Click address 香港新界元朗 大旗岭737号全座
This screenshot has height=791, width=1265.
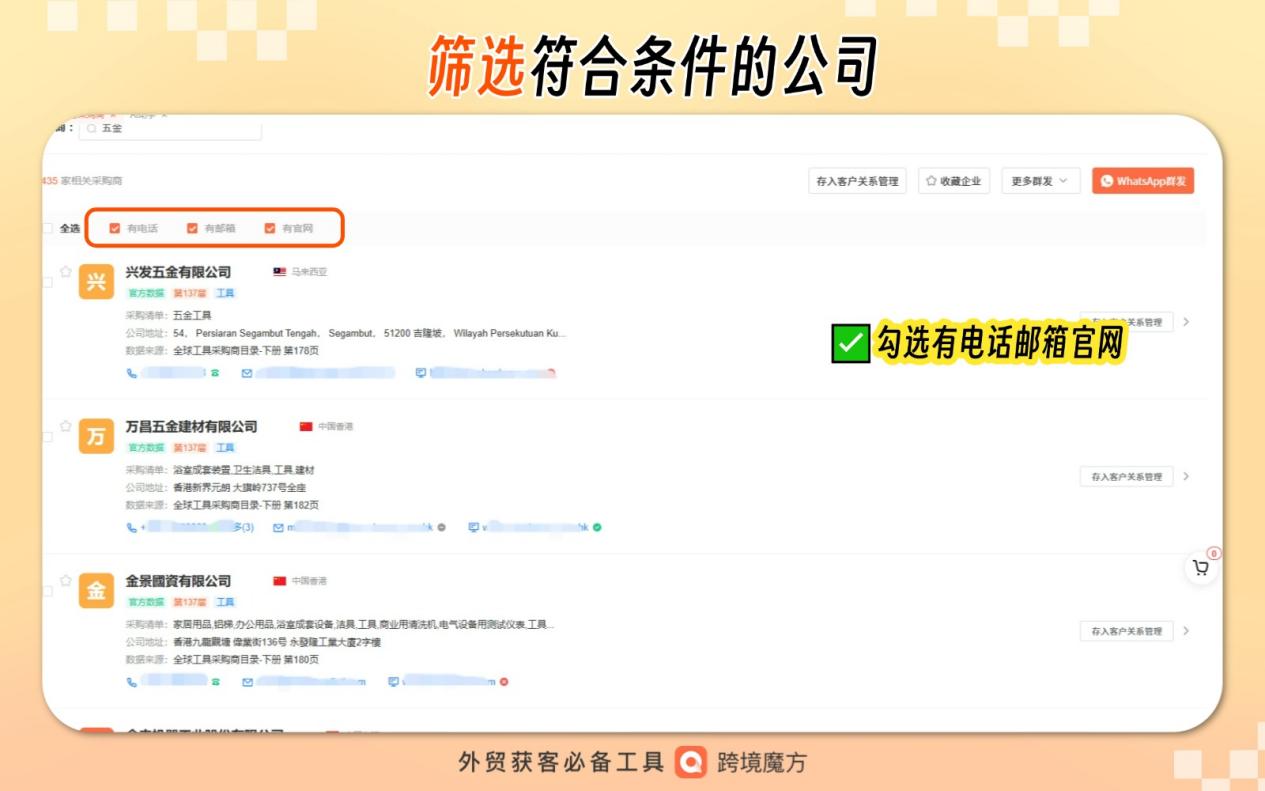tap(239, 488)
